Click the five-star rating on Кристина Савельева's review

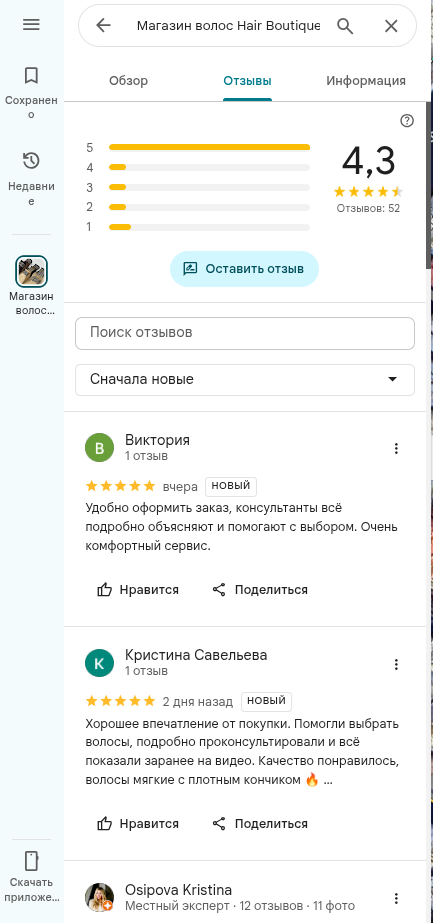pos(121,701)
